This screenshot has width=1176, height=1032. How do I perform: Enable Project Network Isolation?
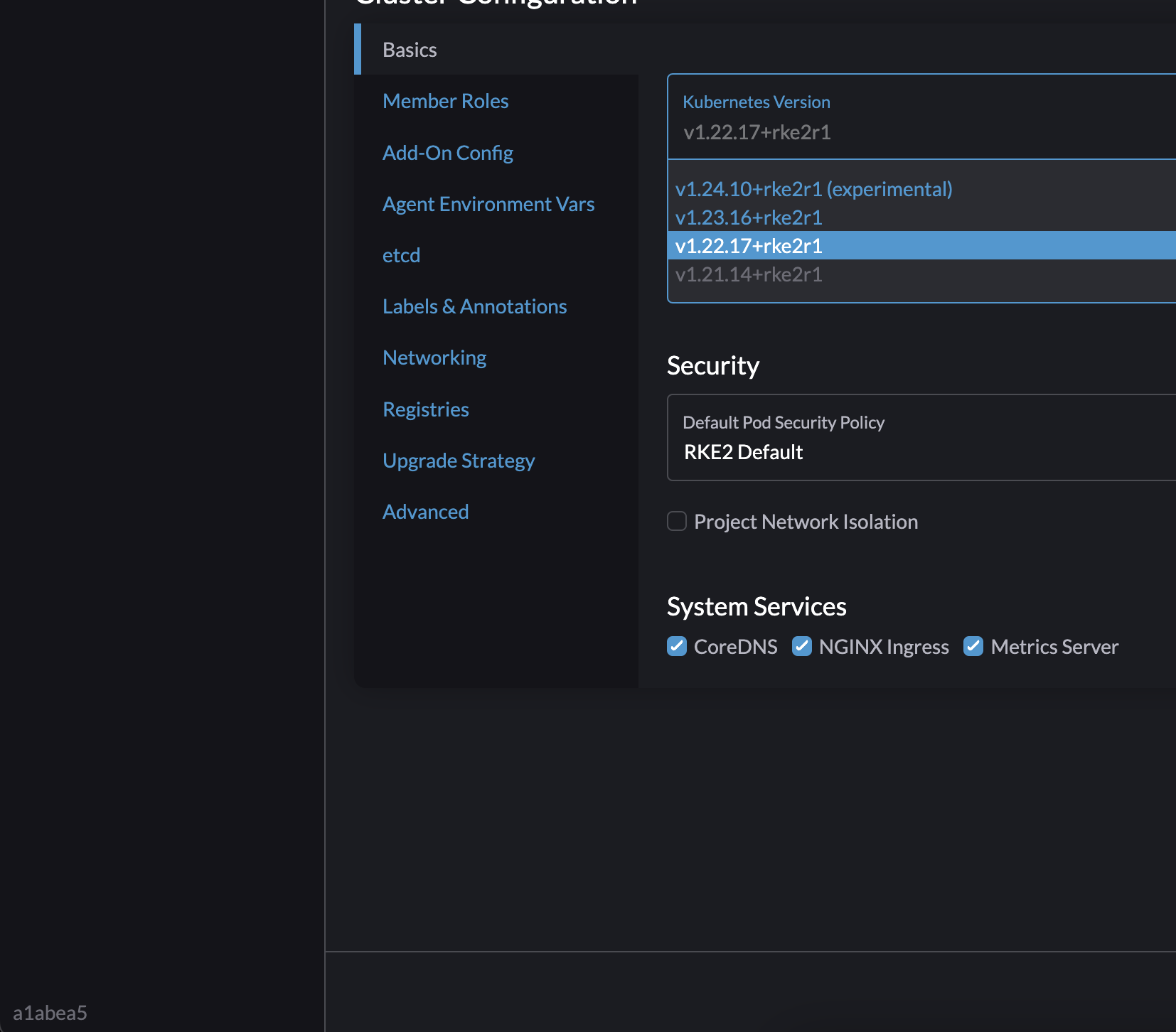click(x=676, y=521)
